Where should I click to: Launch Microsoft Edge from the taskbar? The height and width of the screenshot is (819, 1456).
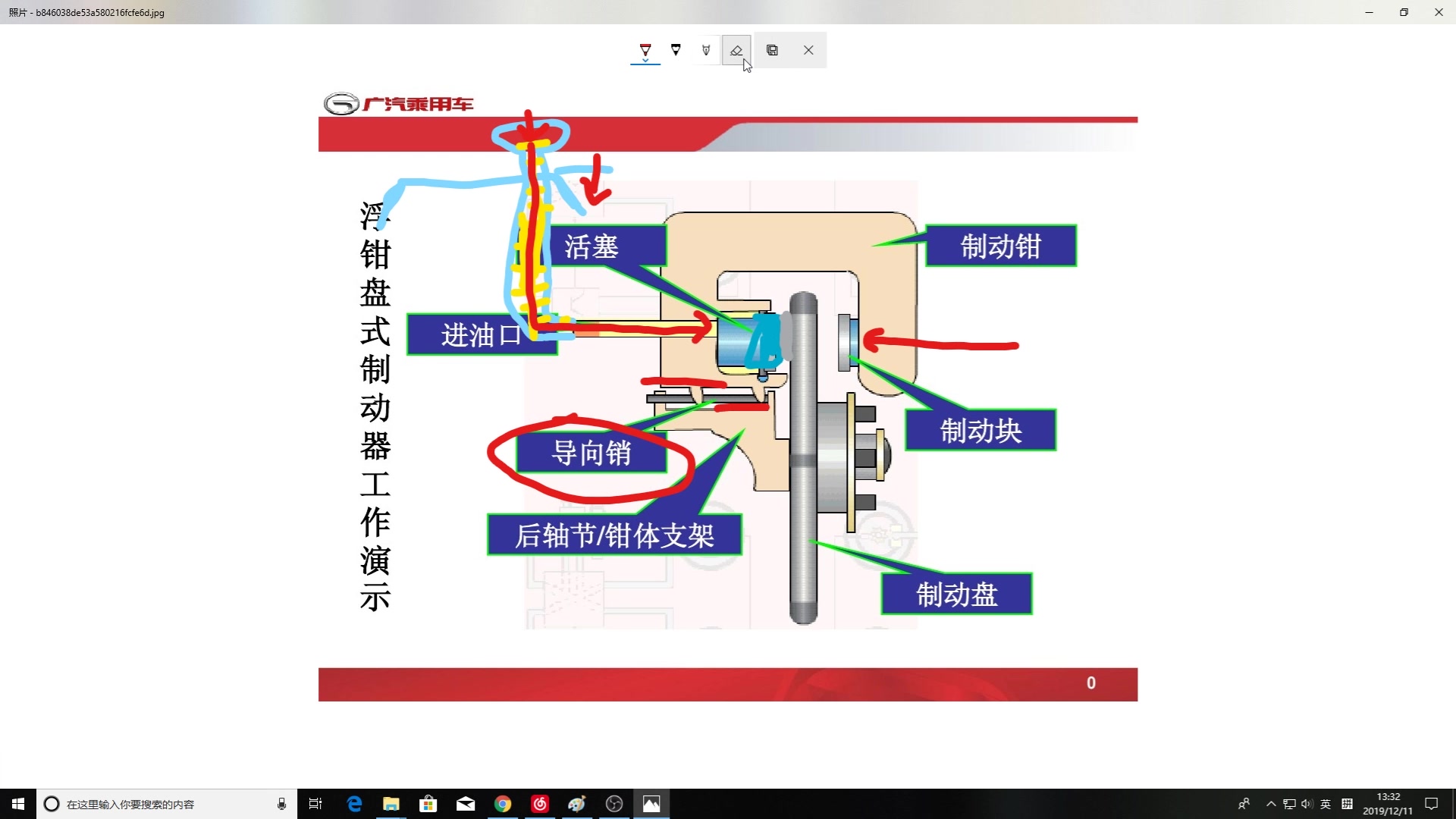pyautogui.click(x=354, y=804)
